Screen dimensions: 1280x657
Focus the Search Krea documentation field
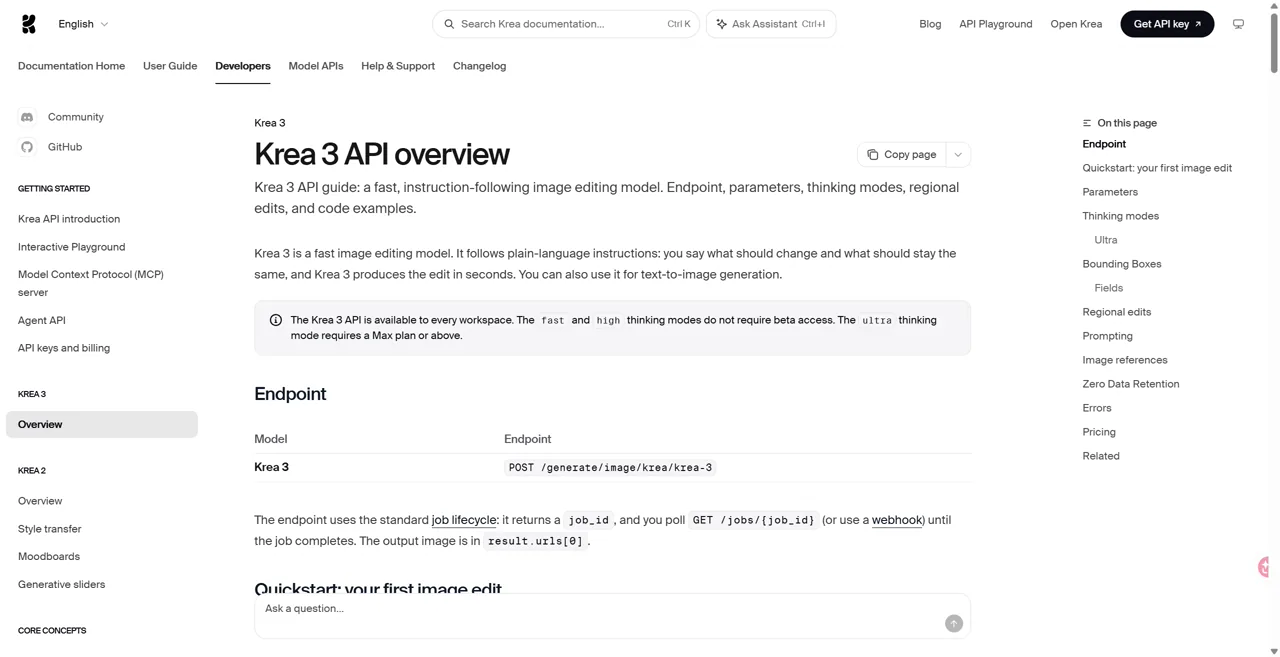coord(566,24)
